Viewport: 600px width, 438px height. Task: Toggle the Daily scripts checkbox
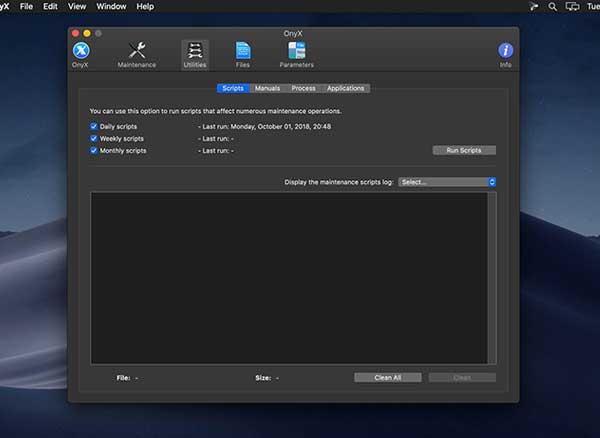click(x=94, y=126)
